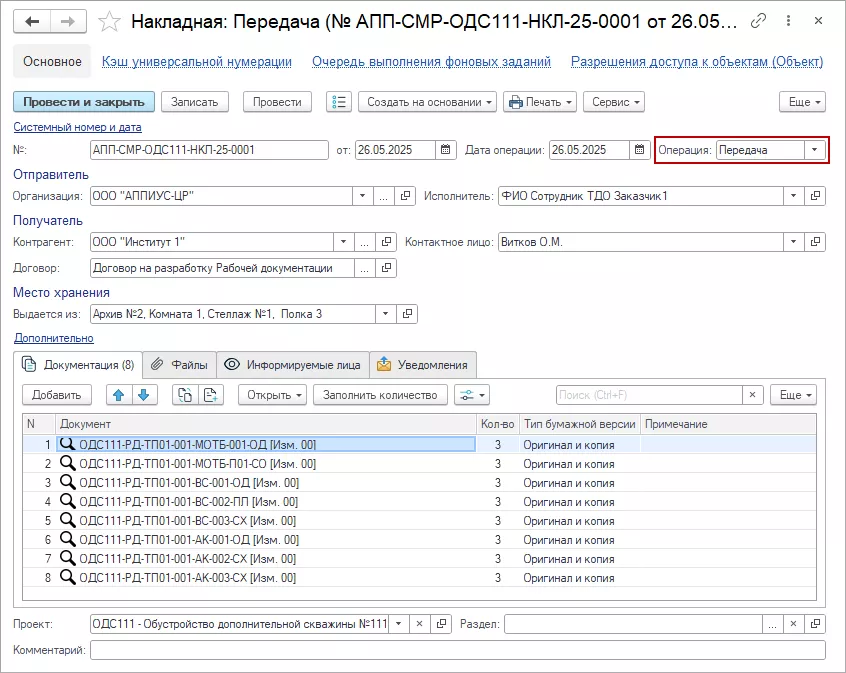Open the Уведомления tab

[423, 365]
